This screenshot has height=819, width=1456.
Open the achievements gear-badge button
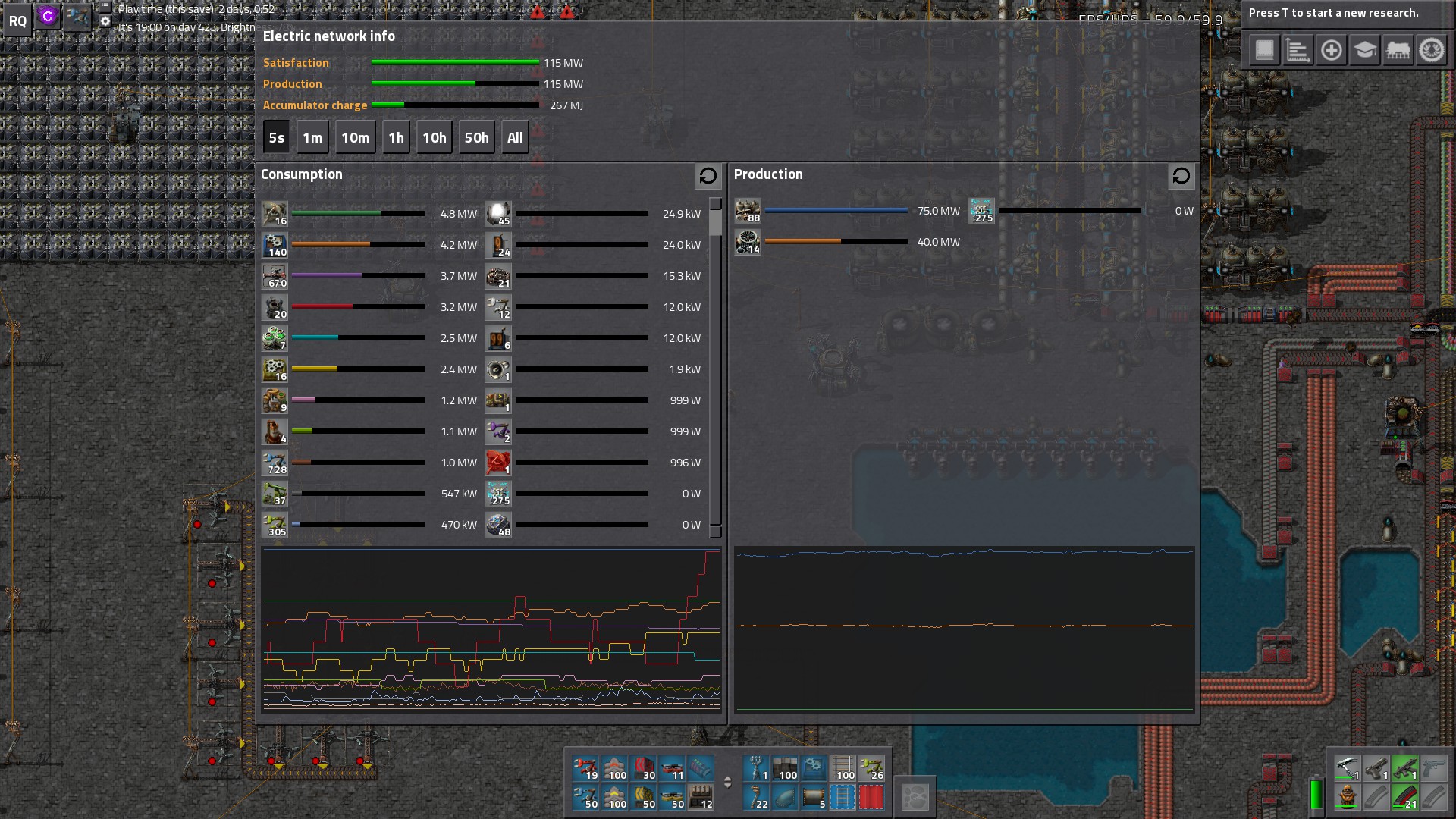(1431, 50)
